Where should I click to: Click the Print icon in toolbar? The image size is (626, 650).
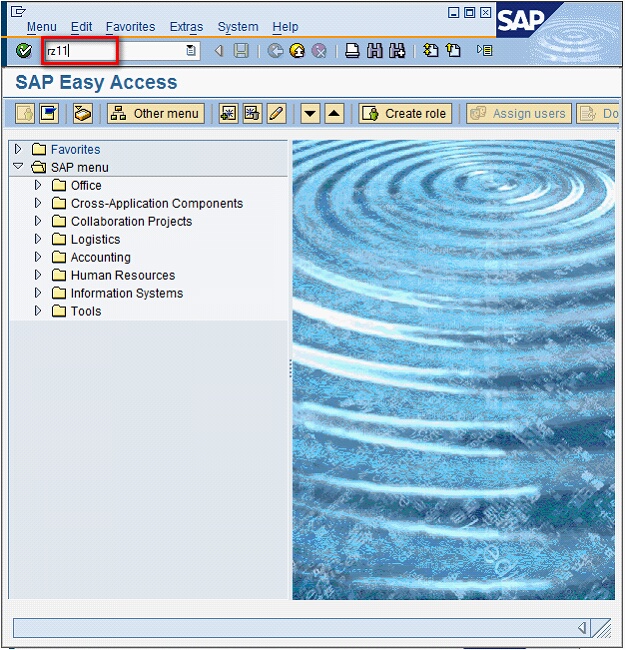[352, 51]
